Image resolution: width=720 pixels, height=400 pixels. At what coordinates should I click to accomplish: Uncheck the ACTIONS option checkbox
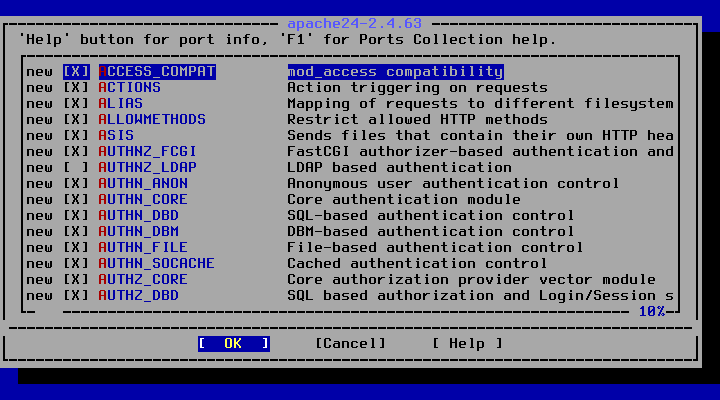[76, 88]
